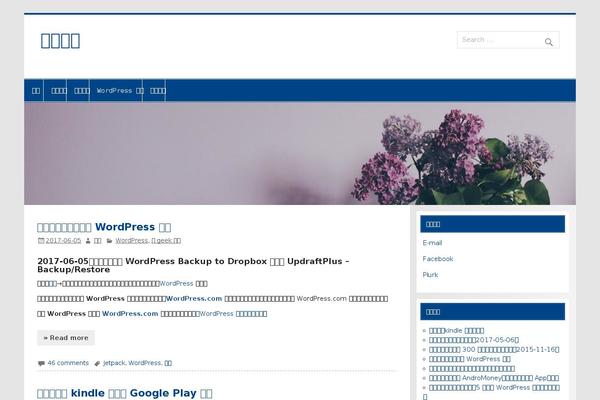The image size is (600, 400).
Task: Select the first navigation bar menu item
Action: [36, 91]
